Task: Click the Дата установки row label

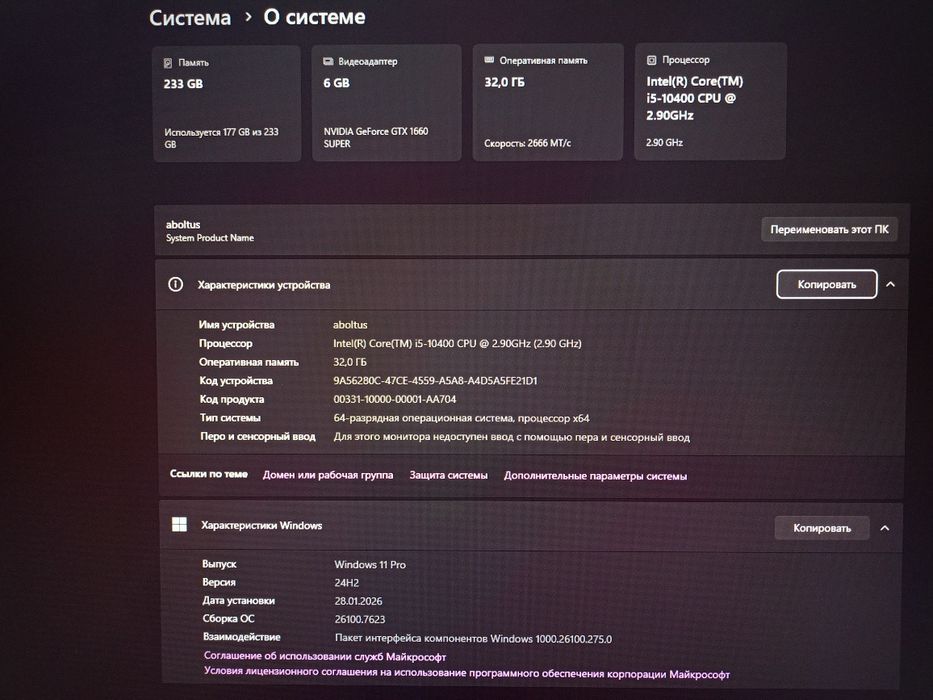Action: 238,600
